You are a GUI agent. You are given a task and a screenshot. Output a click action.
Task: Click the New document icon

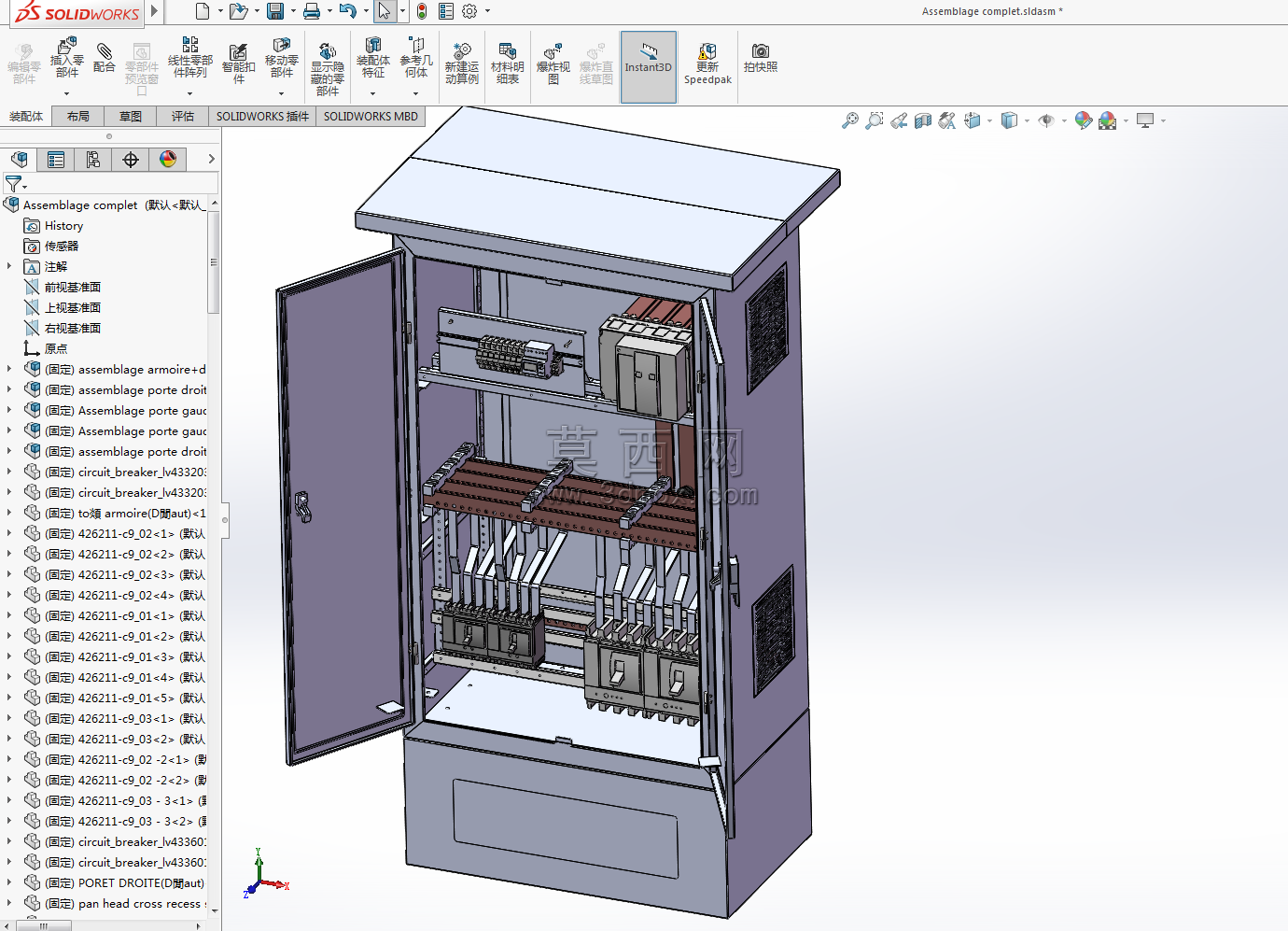203,11
